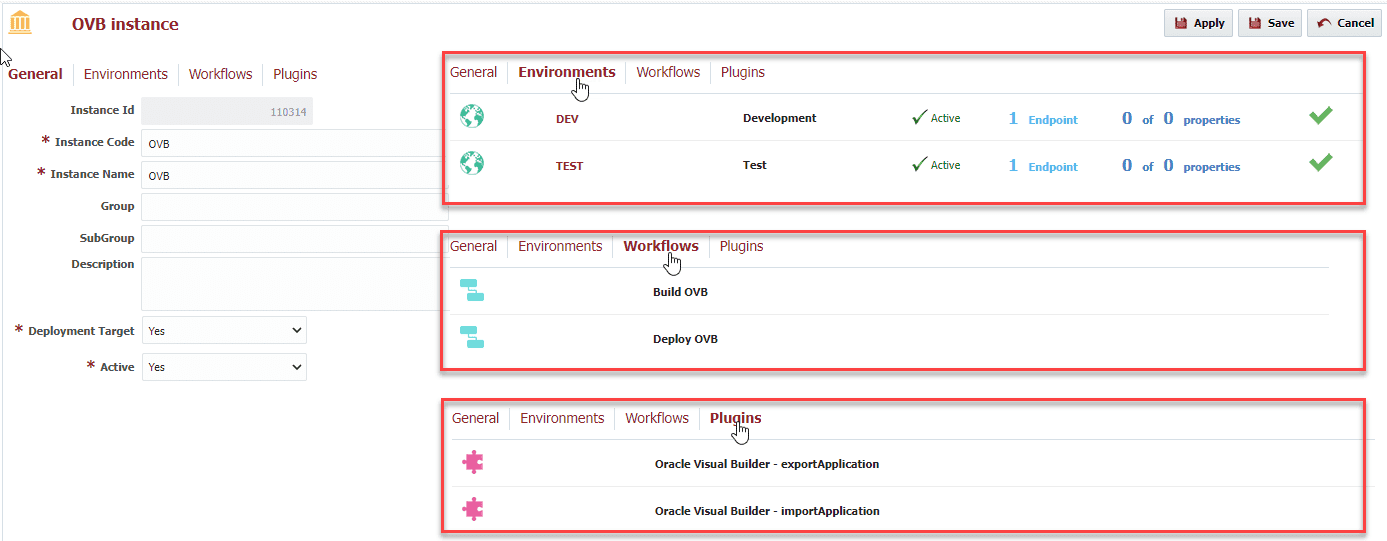This screenshot has width=1387, height=541.
Task: Click Workflows tab in bottom inset panel
Action: (x=657, y=418)
